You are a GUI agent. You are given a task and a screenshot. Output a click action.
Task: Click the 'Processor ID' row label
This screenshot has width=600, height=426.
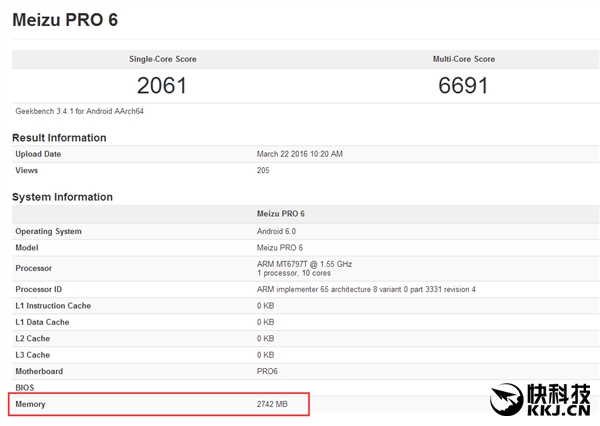[x=39, y=289]
